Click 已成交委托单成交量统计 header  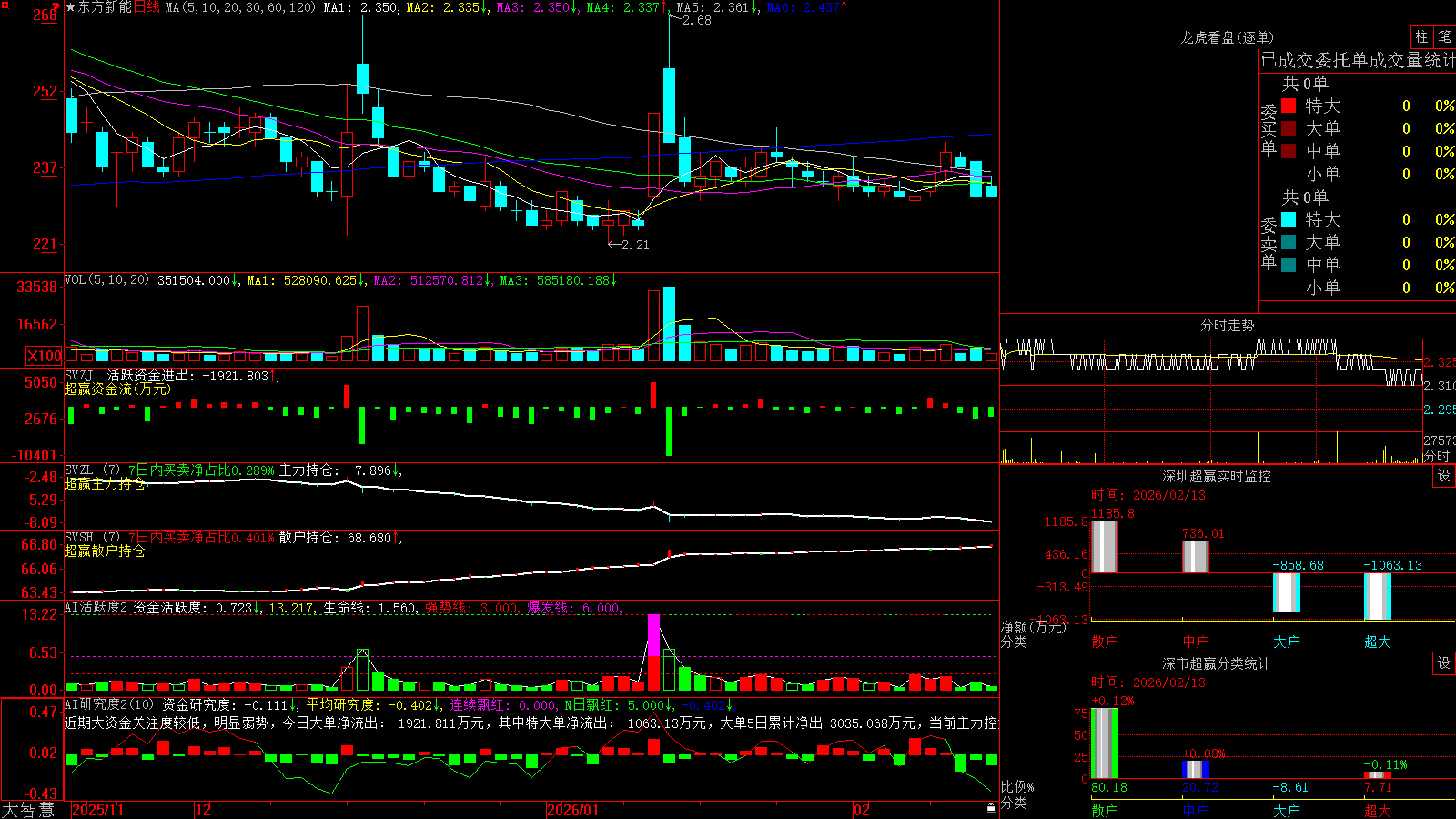click(1358, 60)
